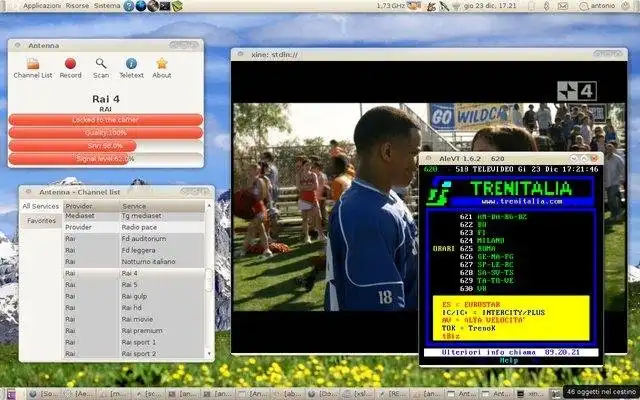Select the Tg mediaset channel row
This screenshot has height=400, width=640.
coord(134,216)
